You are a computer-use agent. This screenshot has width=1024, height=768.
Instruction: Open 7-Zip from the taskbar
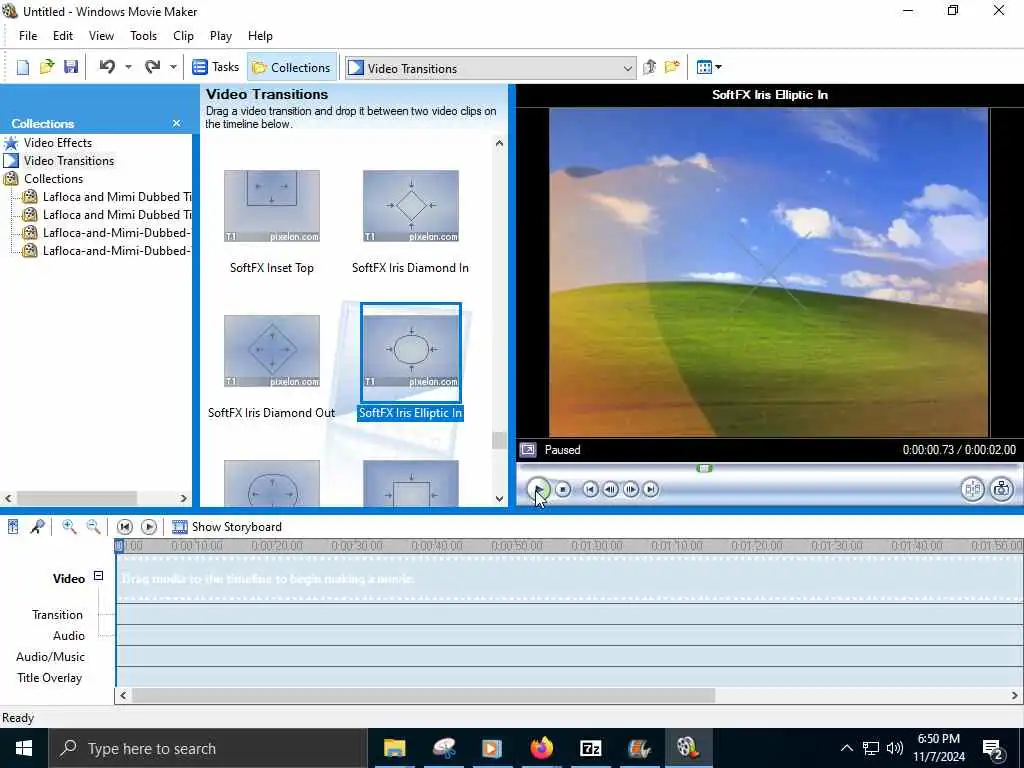pyautogui.click(x=590, y=748)
